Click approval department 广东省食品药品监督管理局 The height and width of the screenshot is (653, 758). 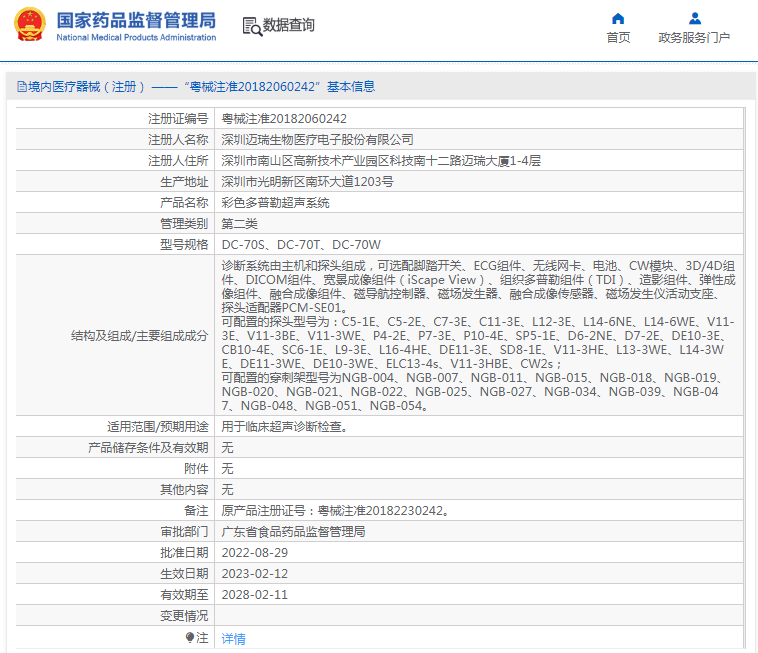point(293,532)
